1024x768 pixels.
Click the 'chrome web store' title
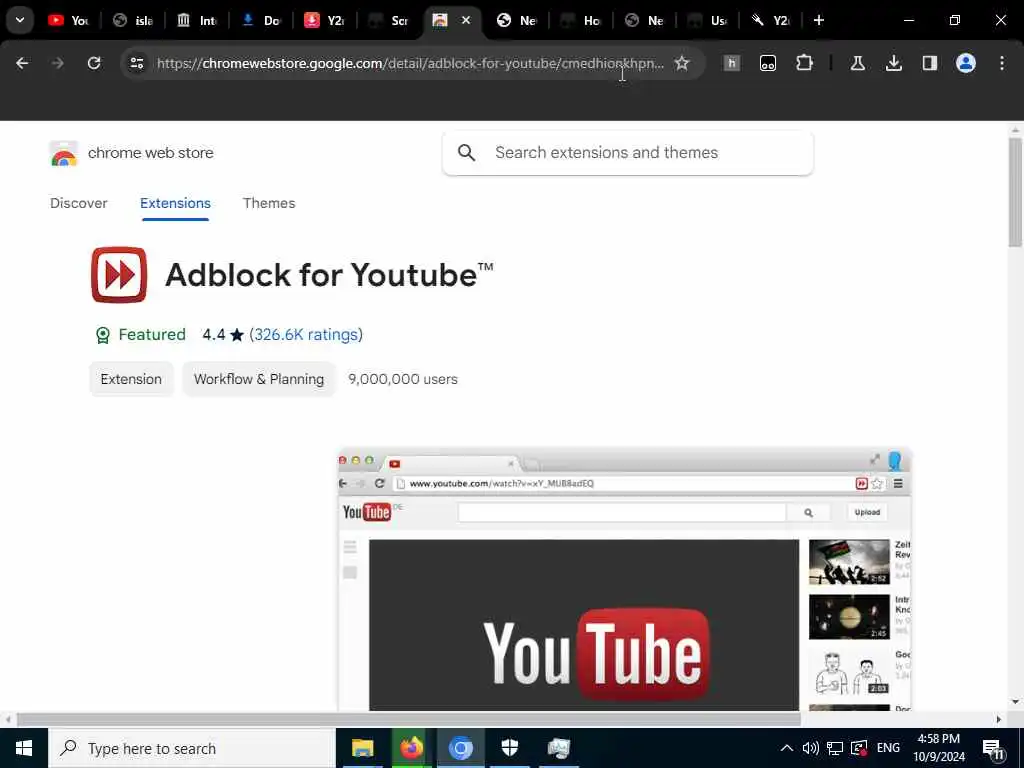[x=151, y=153]
